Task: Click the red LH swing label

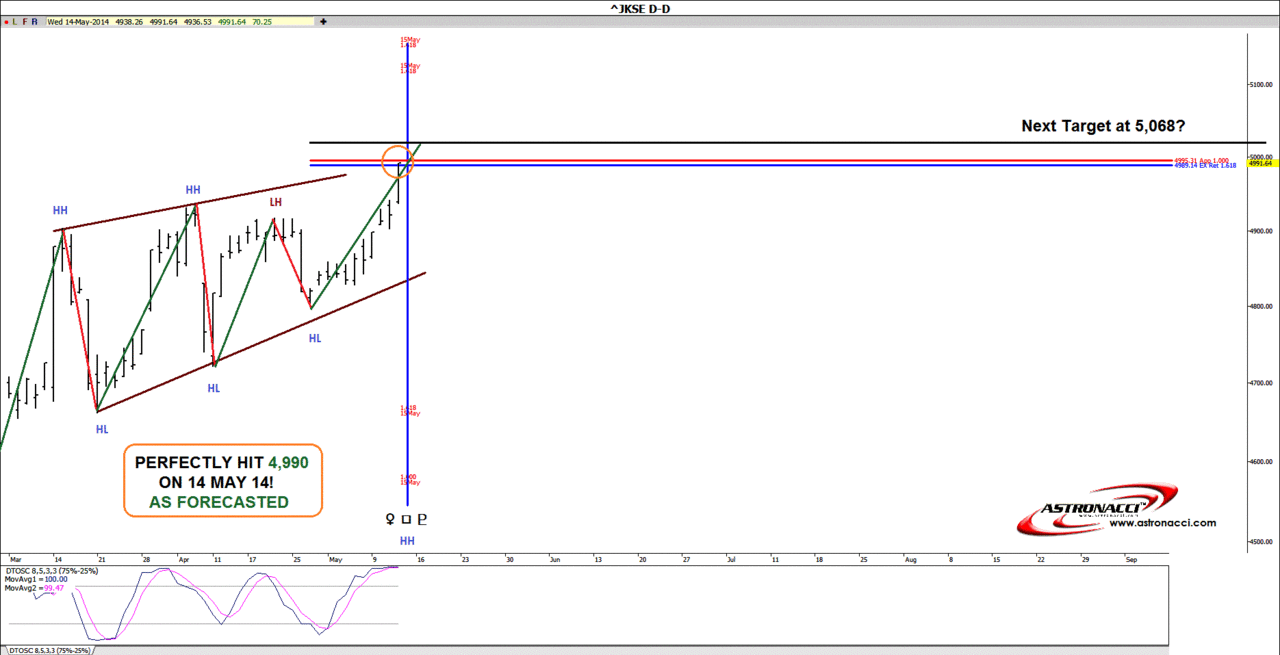Action: (x=275, y=202)
